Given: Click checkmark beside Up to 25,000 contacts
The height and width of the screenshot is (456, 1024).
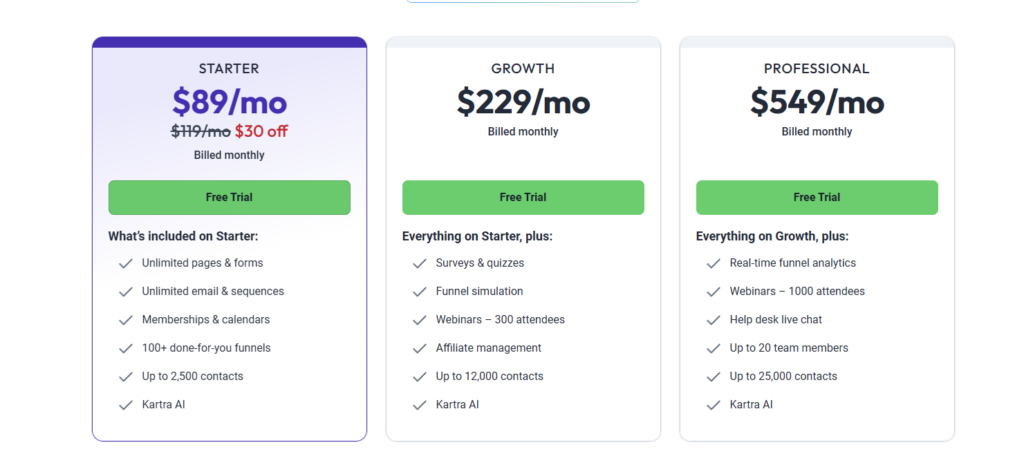Looking at the screenshot, I should [713, 376].
